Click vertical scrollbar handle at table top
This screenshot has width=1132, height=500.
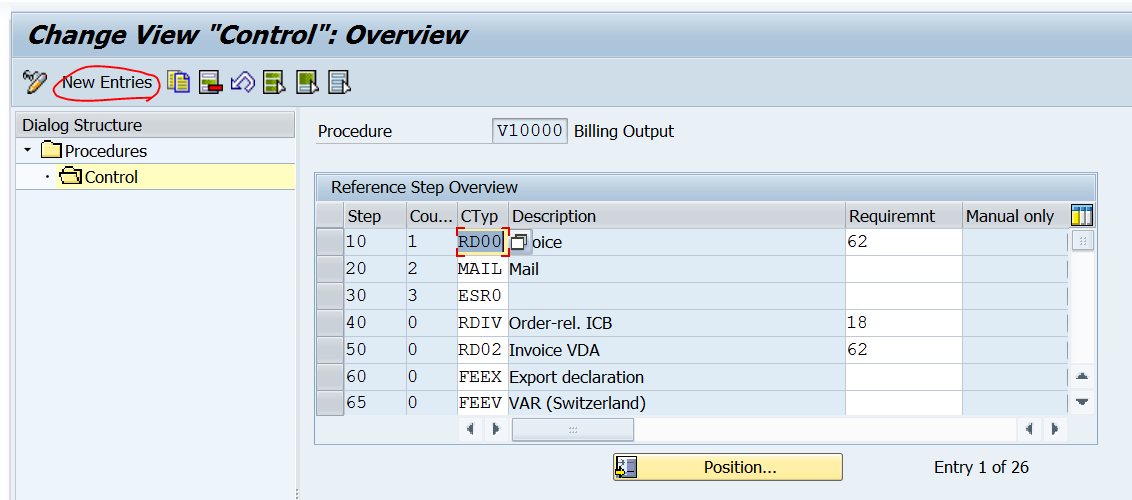[1081, 241]
